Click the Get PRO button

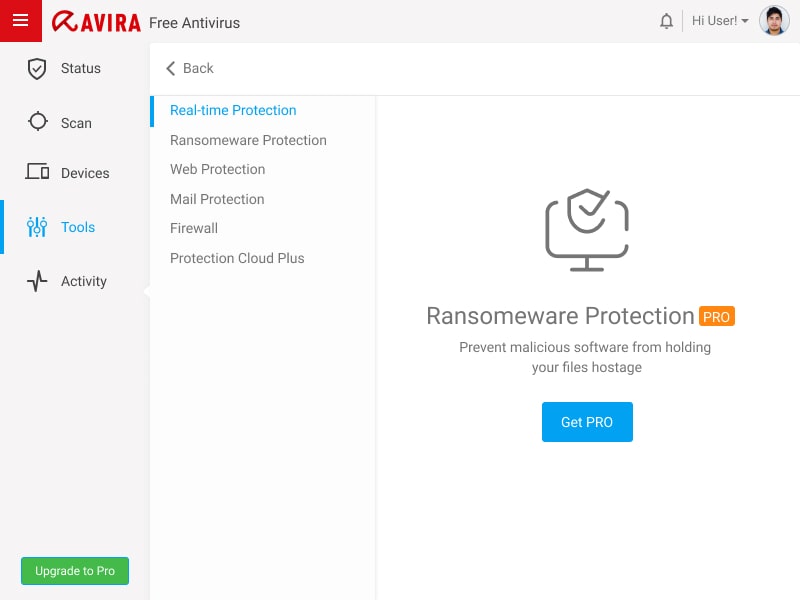587,422
